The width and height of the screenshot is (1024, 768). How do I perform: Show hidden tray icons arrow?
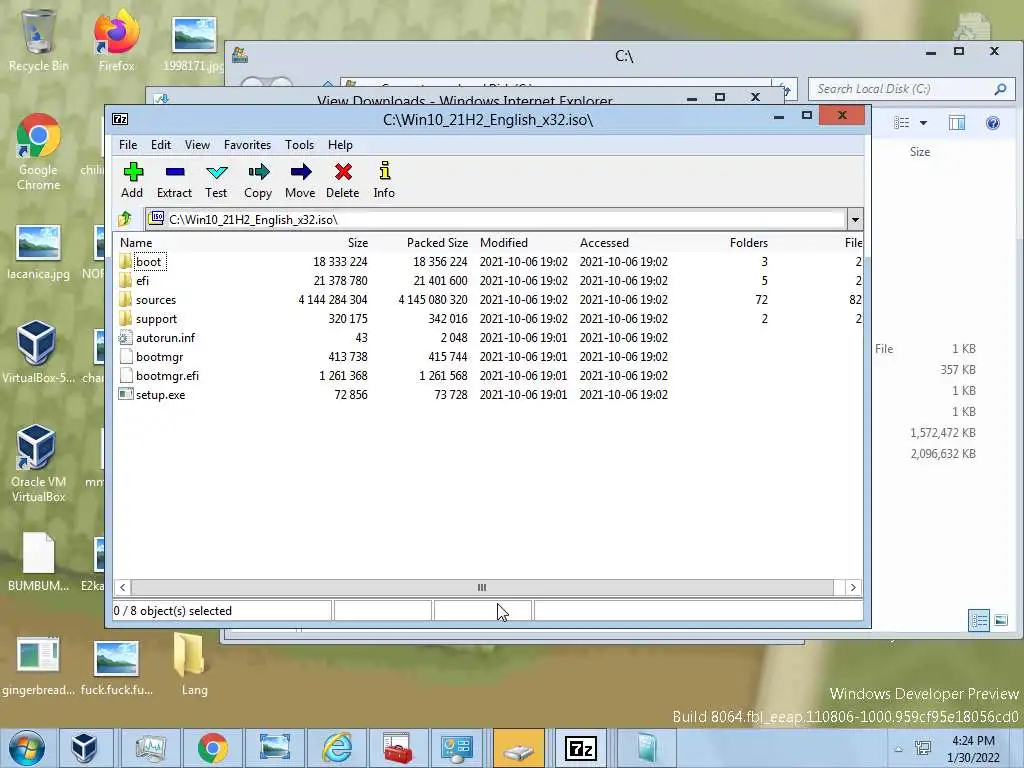pyautogui.click(x=899, y=749)
